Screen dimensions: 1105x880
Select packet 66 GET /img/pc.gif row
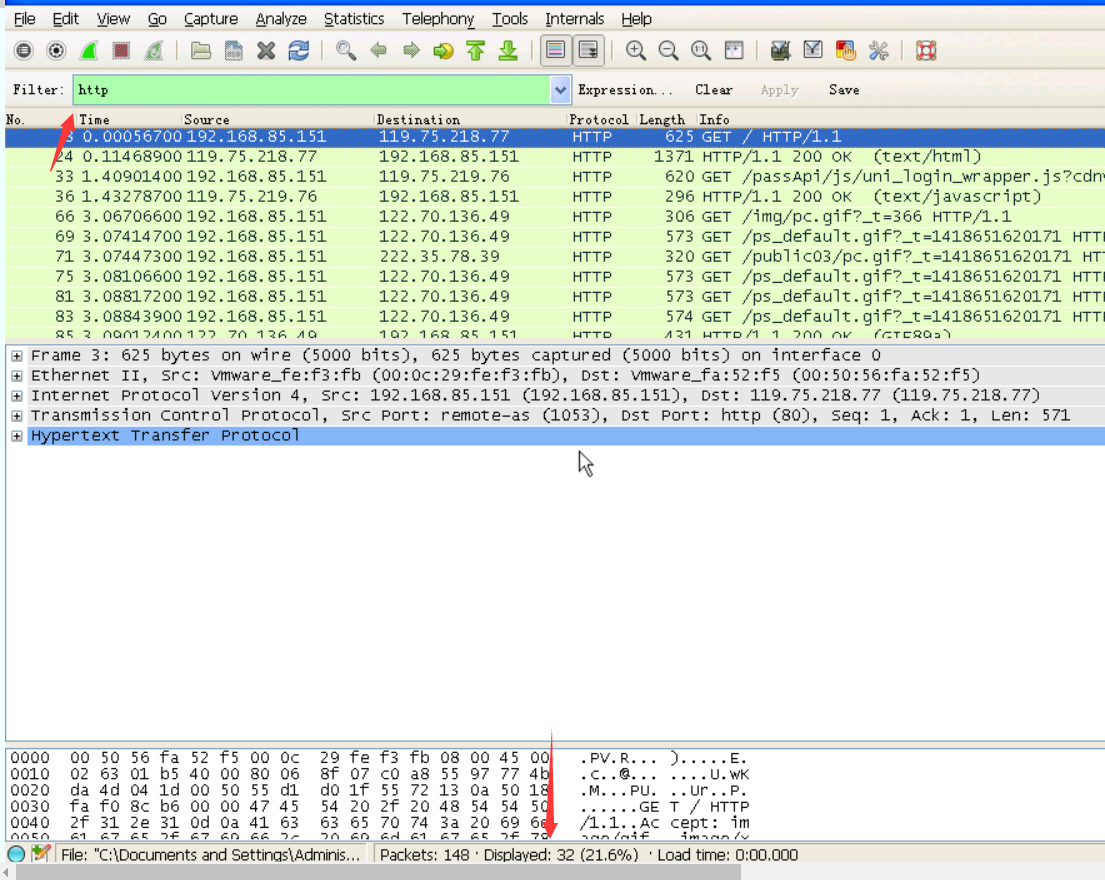[x=555, y=217]
